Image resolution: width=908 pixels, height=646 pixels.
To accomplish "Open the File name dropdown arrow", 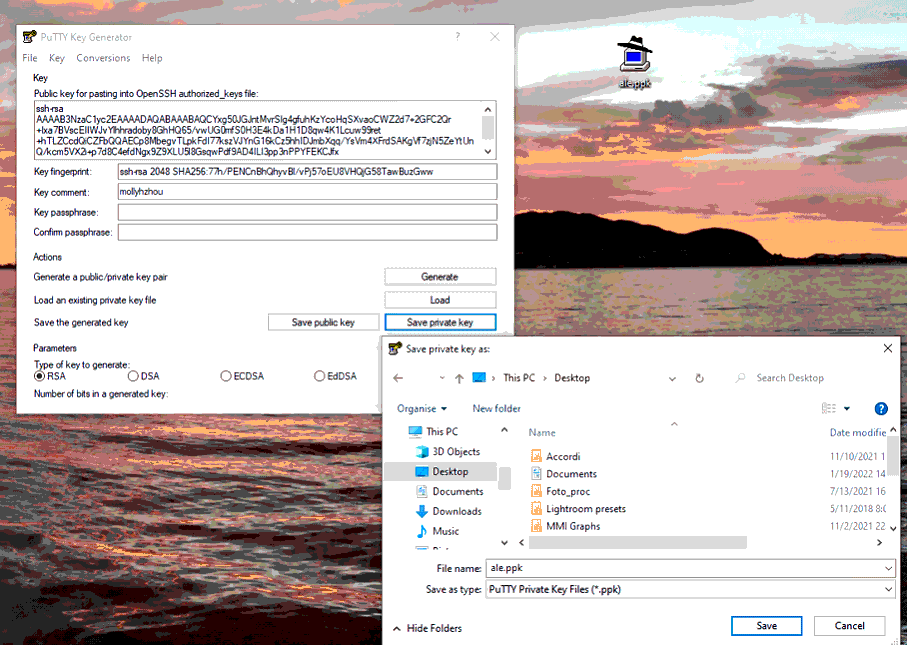I will click(888, 568).
